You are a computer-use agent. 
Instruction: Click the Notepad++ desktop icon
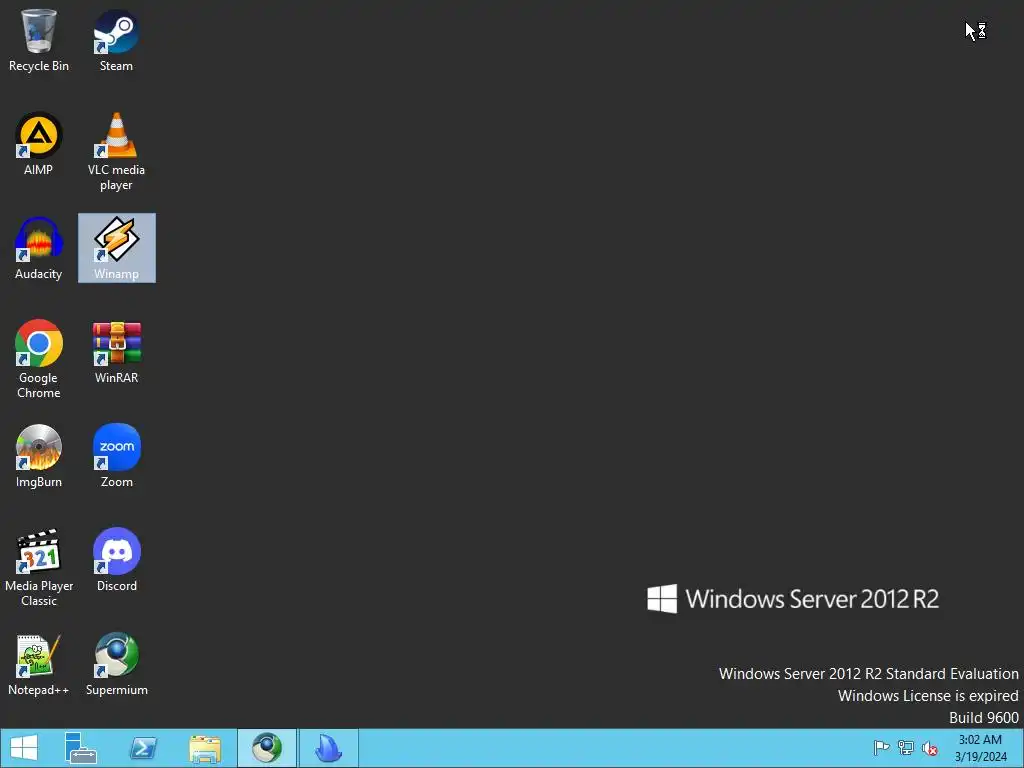point(39,664)
